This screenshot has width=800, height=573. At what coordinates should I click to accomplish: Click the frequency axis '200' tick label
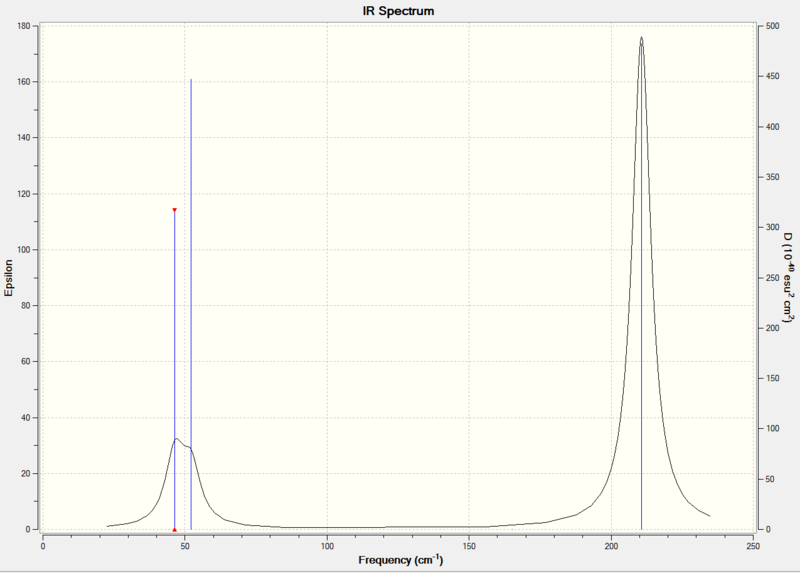coord(611,546)
